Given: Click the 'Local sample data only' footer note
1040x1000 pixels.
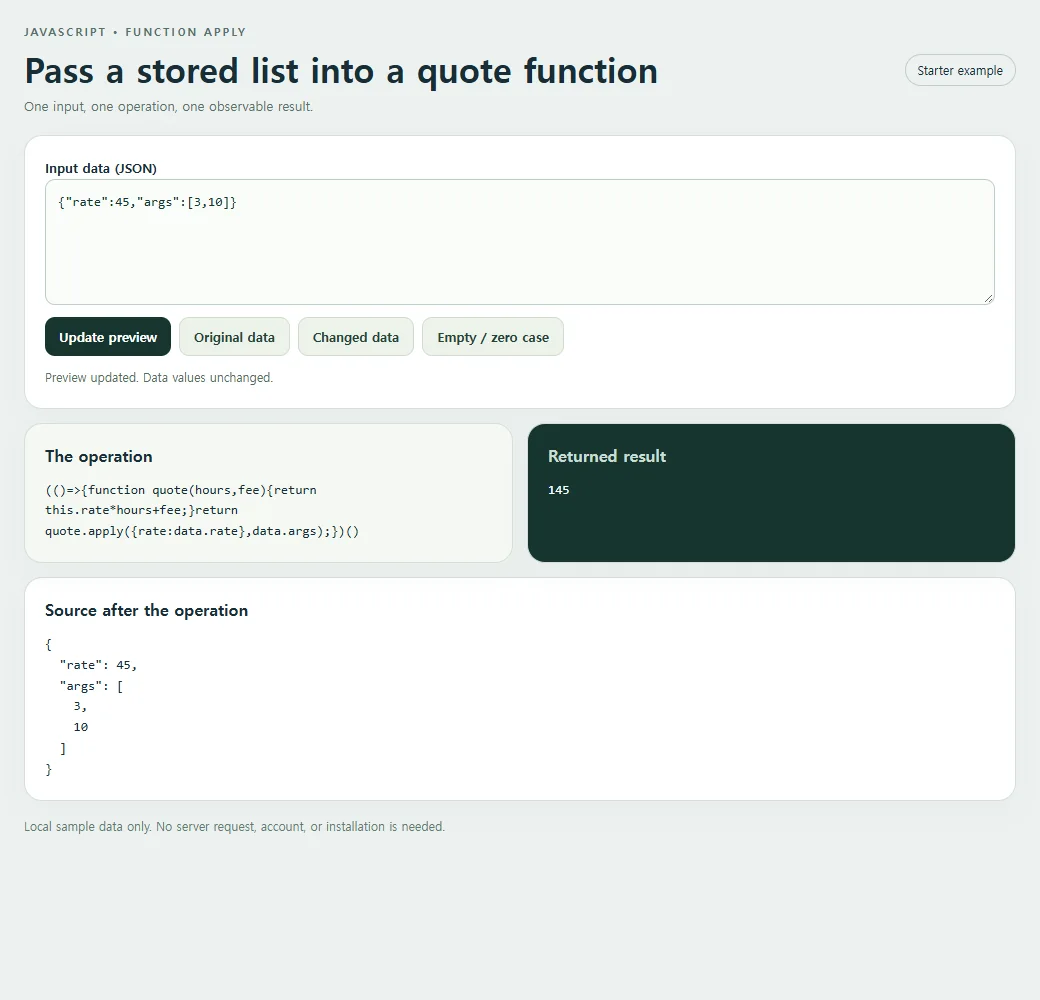Looking at the screenshot, I should (x=235, y=826).
